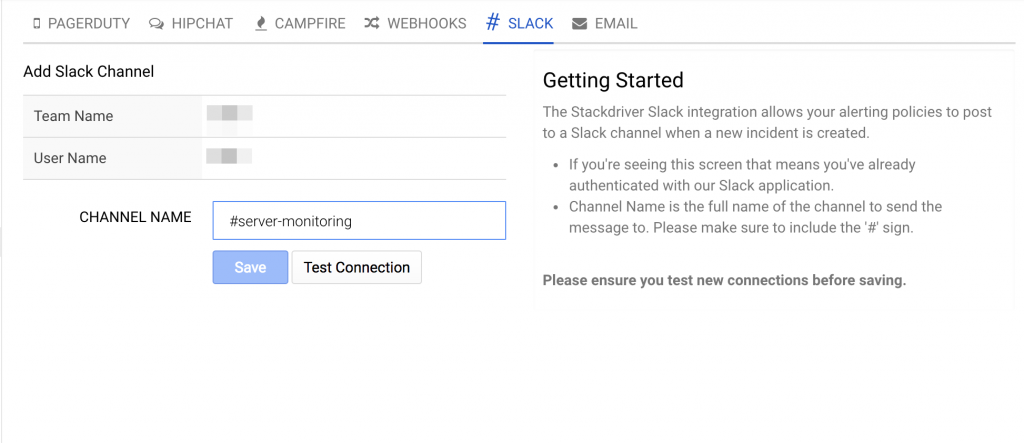Select the SLACK tab label
1024x443 pixels.
click(530, 23)
